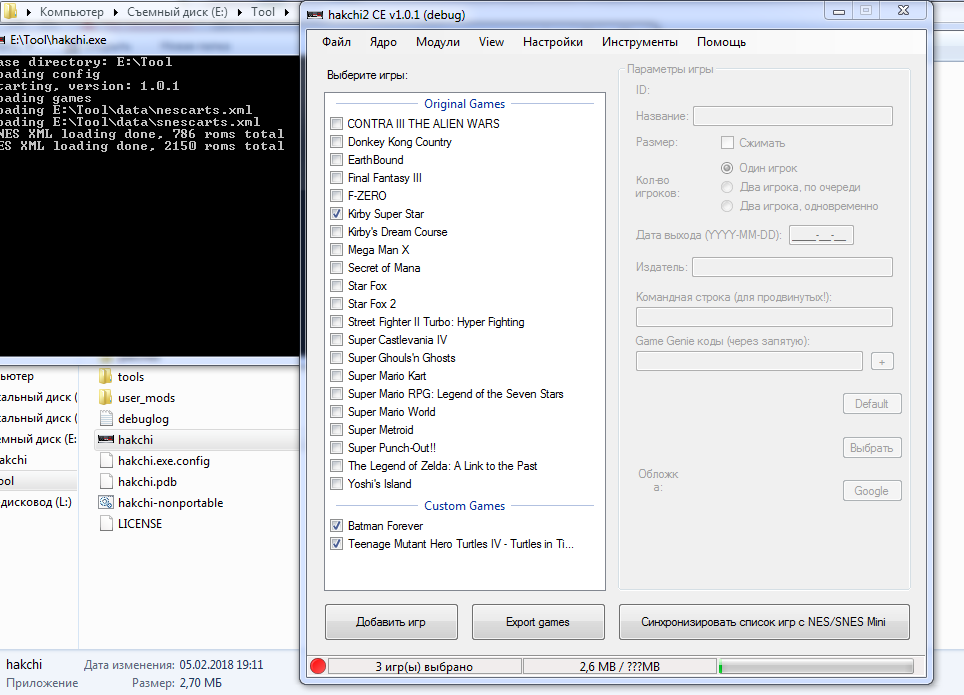
Task: Select the hakchi application icon in Explorer
Action: point(106,439)
